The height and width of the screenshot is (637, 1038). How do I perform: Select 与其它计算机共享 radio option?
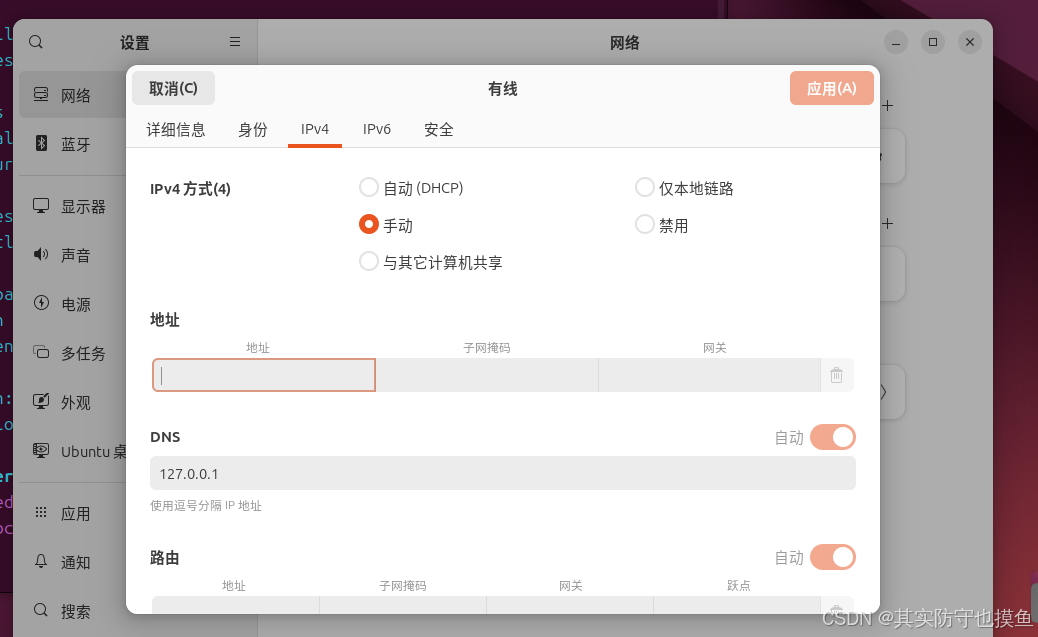pos(368,262)
